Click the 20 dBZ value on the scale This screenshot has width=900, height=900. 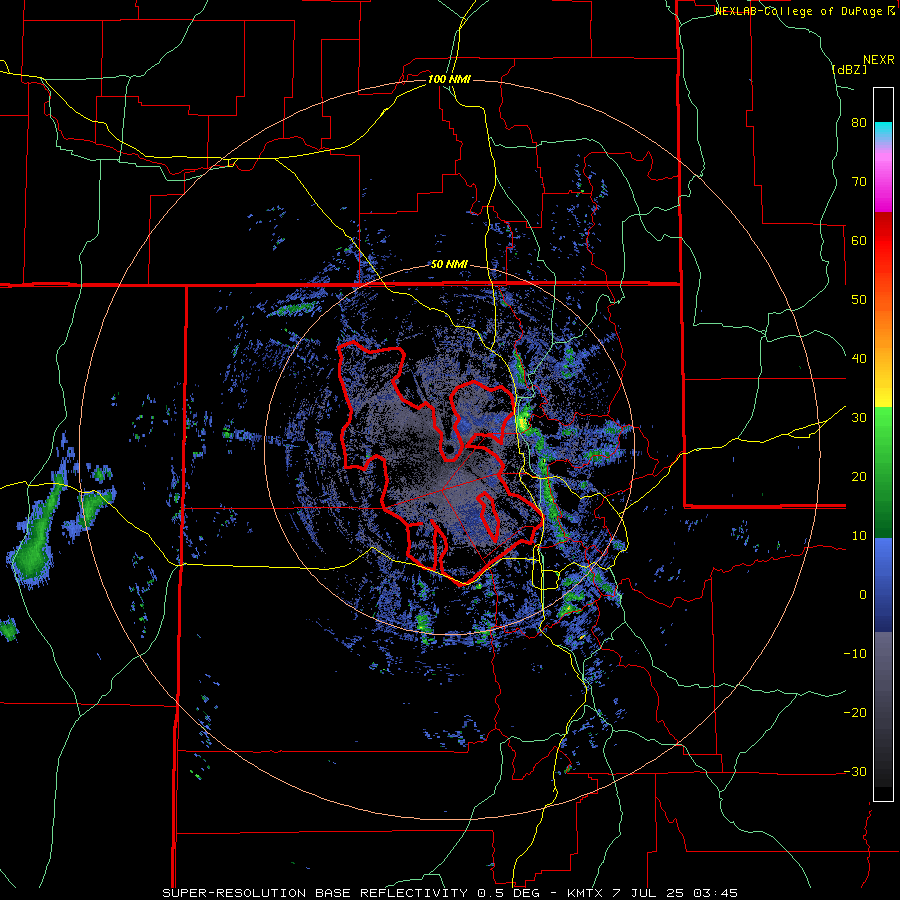coord(859,477)
